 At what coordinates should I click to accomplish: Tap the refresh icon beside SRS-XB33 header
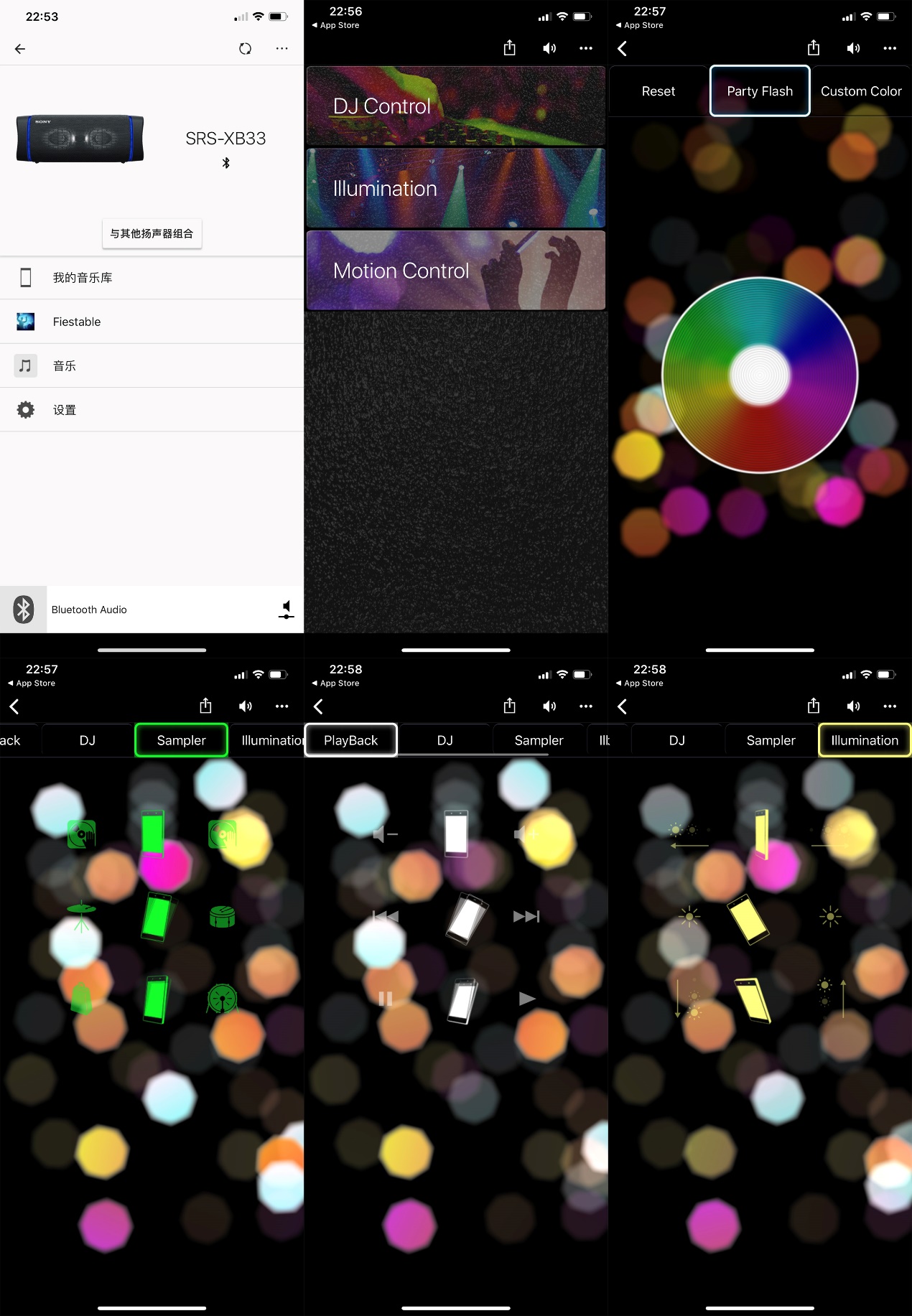(x=245, y=49)
